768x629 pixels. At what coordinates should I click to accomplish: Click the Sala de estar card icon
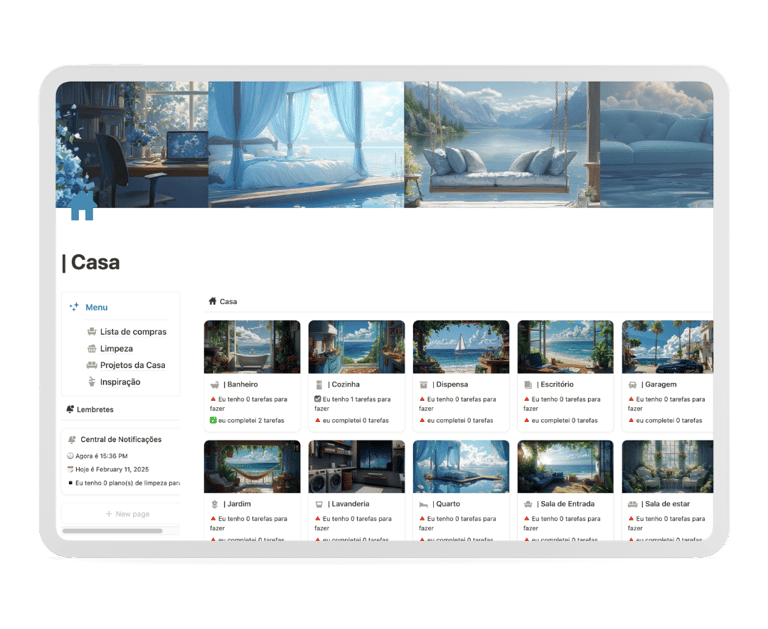tap(633, 504)
